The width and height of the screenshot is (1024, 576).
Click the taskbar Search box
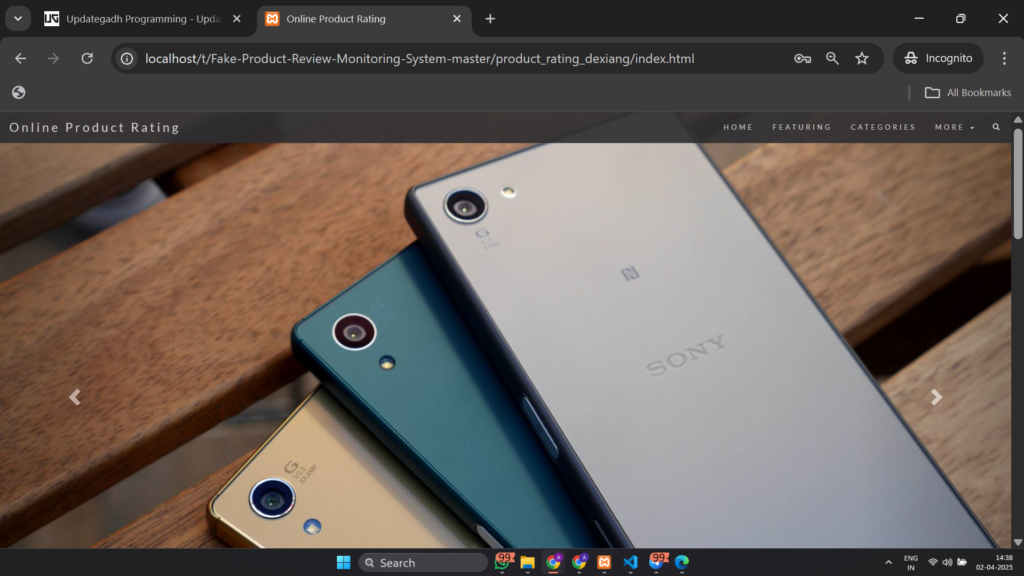point(423,562)
